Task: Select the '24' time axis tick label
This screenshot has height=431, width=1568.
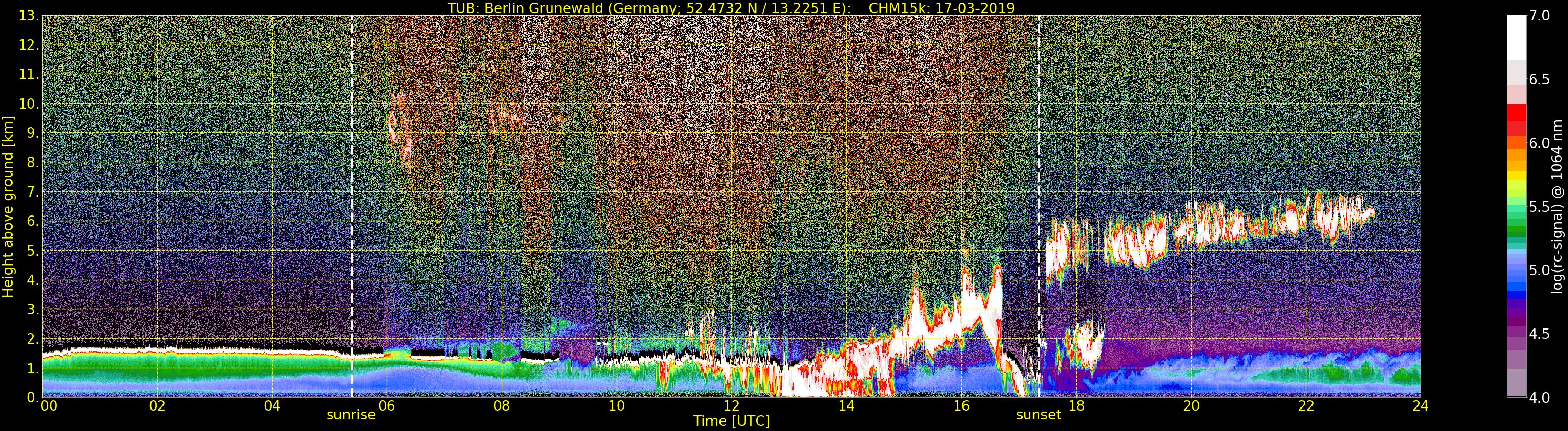Action: (1421, 406)
